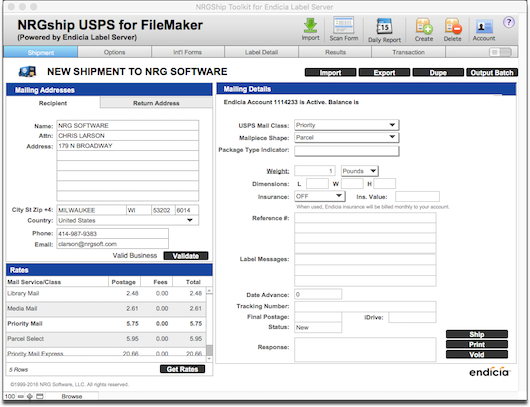
Task: Click the Package Type Indicator field
Action: pos(346,150)
